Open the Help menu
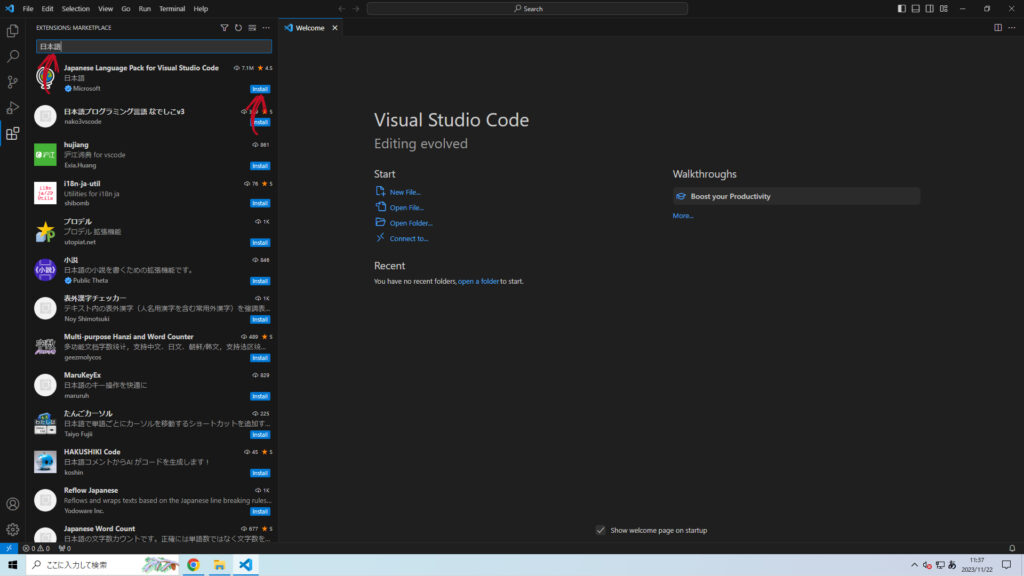Screen dimensions: 1024x576 200,8
